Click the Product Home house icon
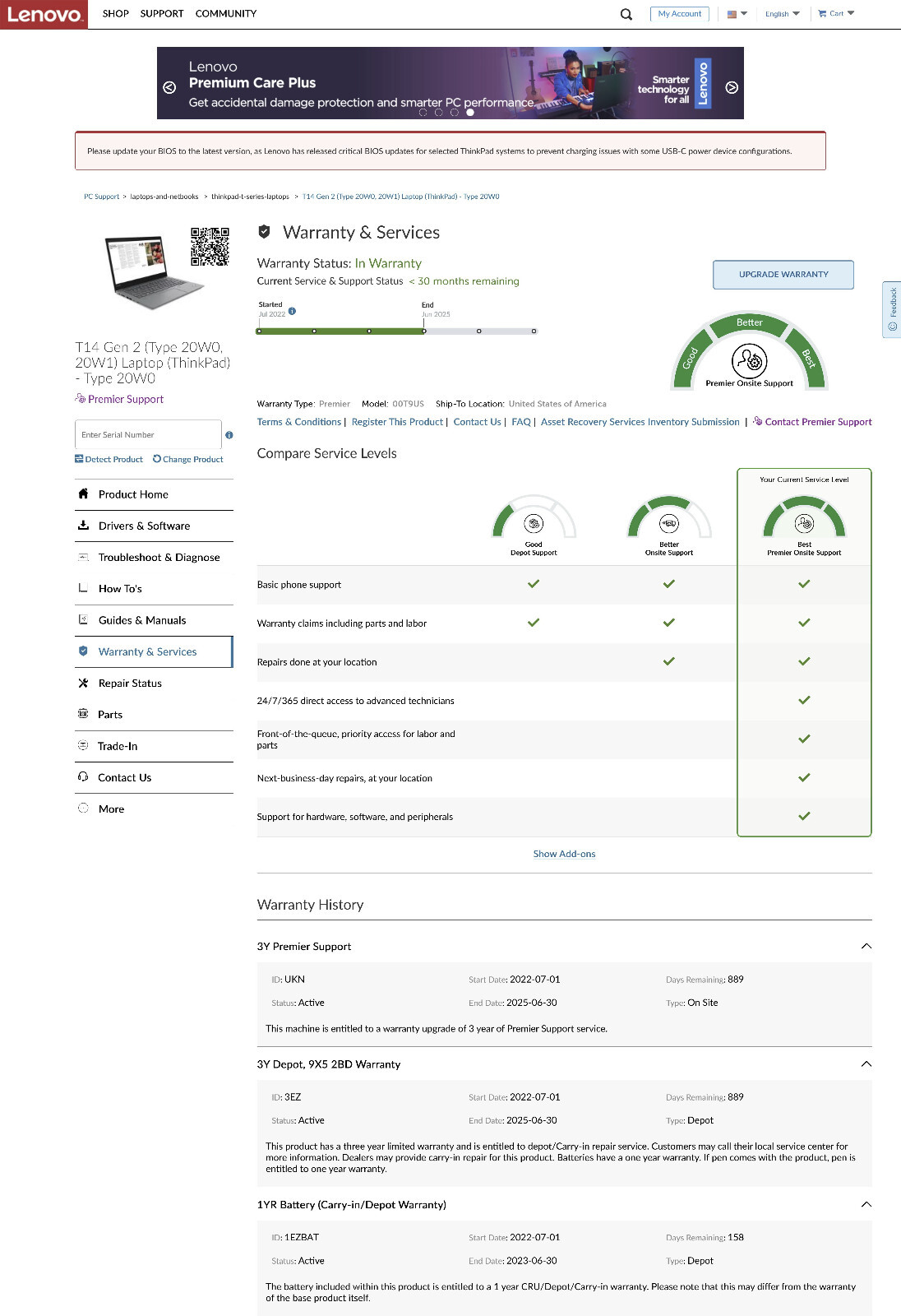This screenshot has width=901, height=1316. tap(83, 493)
